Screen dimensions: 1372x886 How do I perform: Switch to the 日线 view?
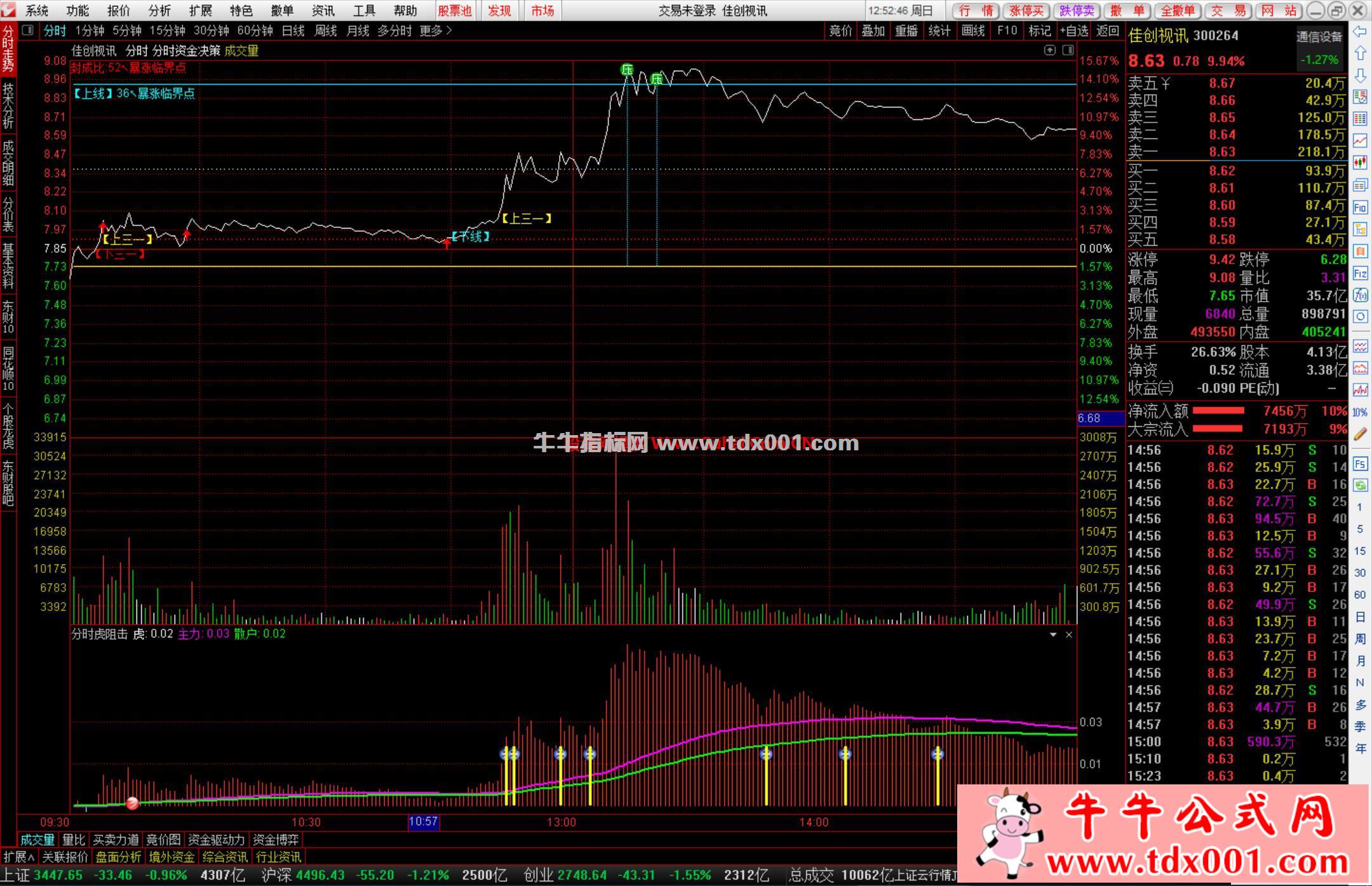[x=293, y=30]
